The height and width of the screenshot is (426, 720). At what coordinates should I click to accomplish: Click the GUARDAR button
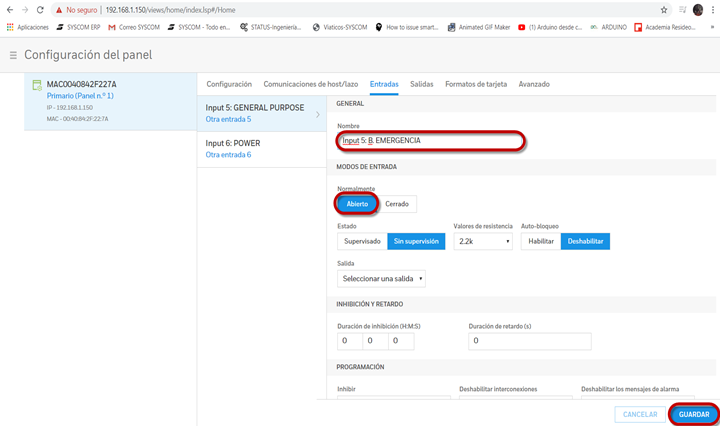point(694,415)
